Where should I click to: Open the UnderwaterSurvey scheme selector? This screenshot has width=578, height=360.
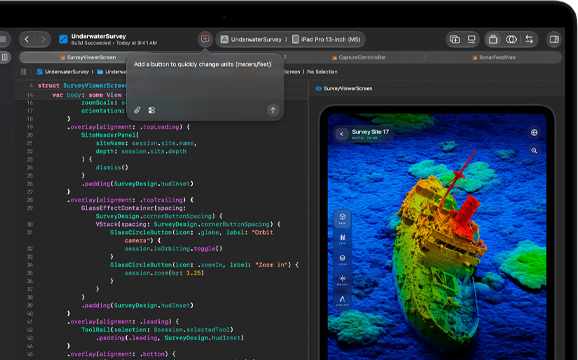[251, 39]
